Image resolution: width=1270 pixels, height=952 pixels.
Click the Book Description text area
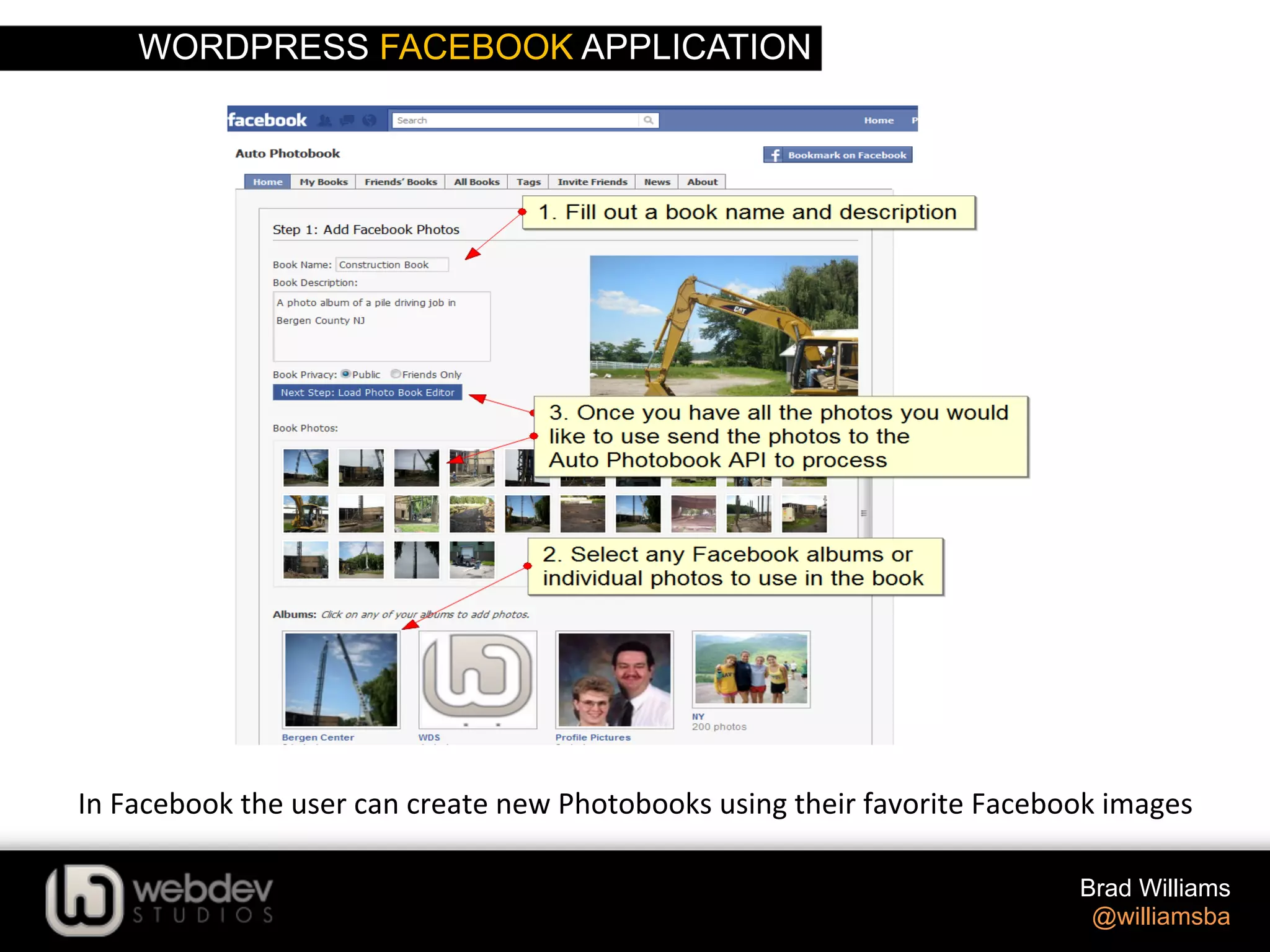pos(382,326)
